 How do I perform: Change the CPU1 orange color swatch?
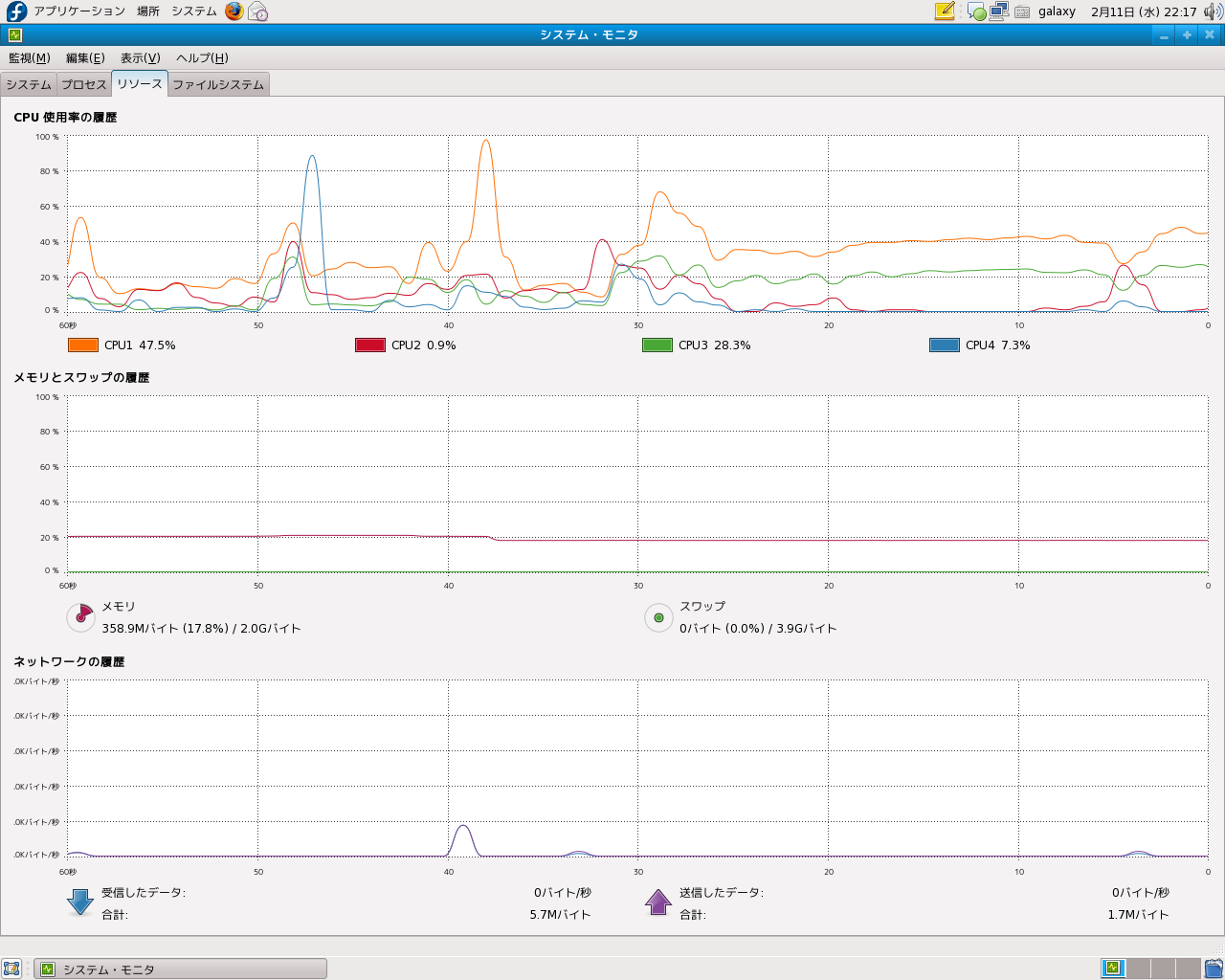tap(83, 345)
